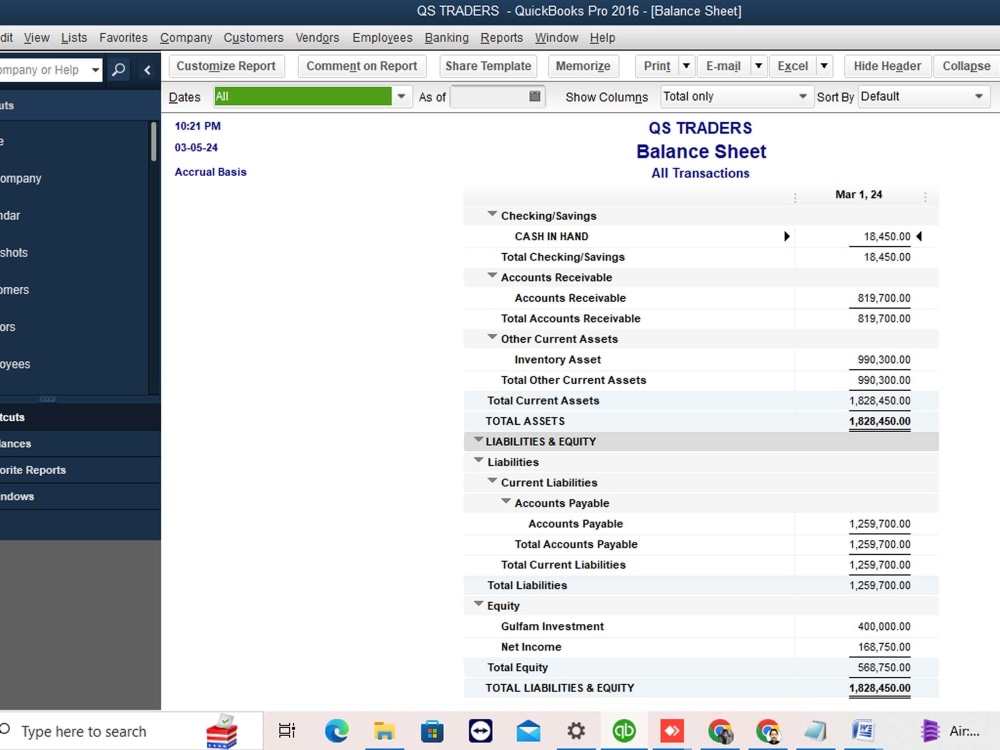Open the Dates dropdown showing All

[401, 97]
